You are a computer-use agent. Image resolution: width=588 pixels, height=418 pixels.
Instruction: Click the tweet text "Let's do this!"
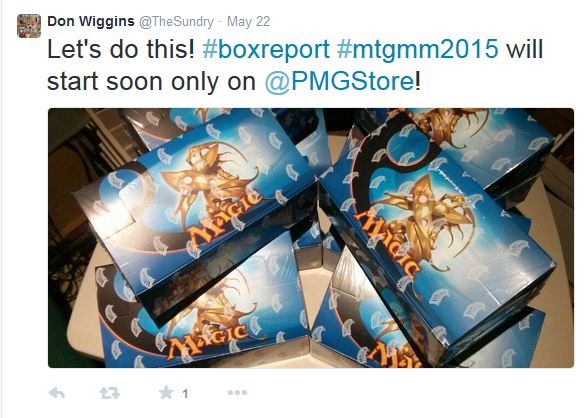tap(121, 49)
